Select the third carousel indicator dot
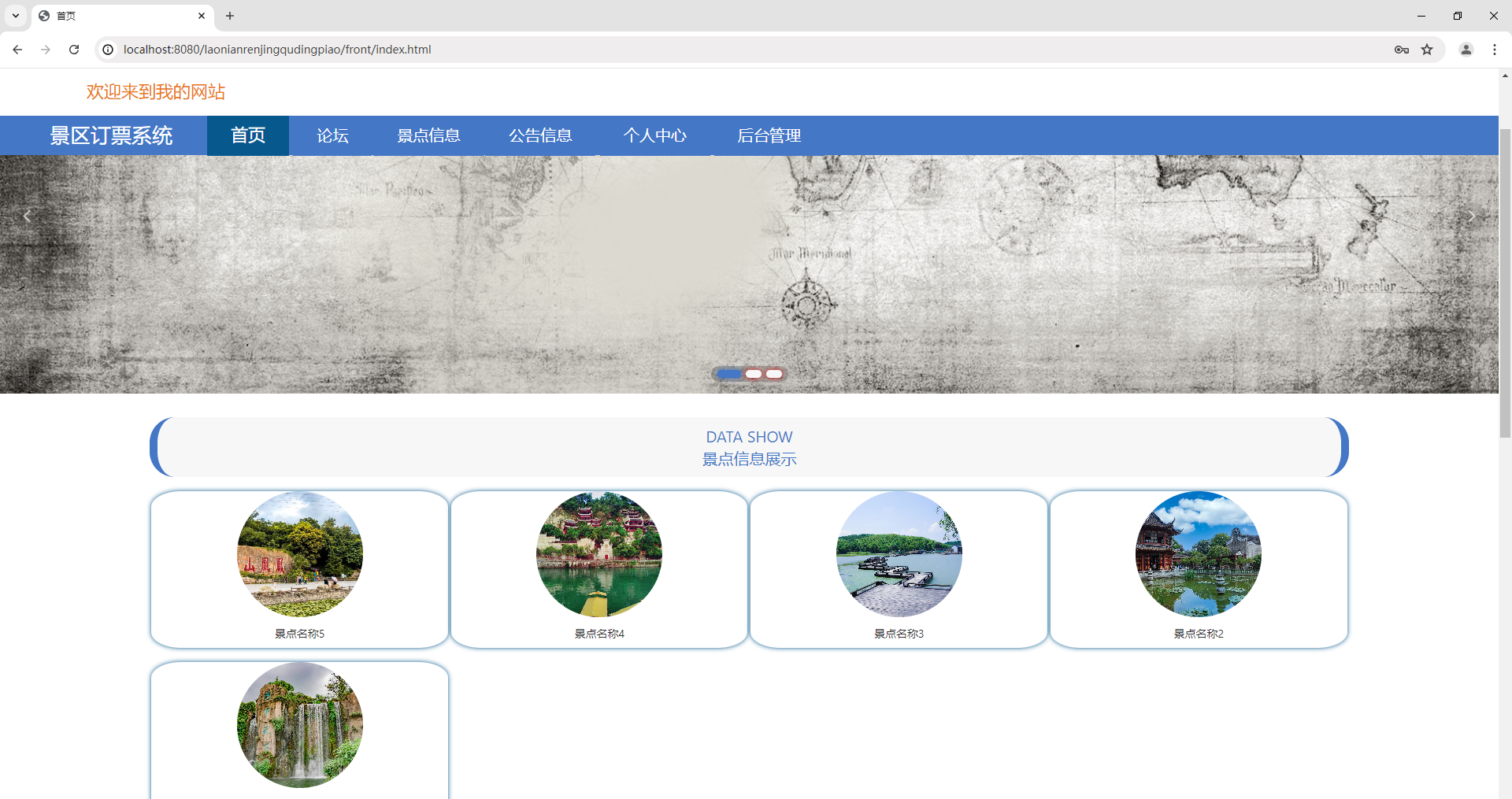The width and height of the screenshot is (1512, 799). click(x=774, y=374)
